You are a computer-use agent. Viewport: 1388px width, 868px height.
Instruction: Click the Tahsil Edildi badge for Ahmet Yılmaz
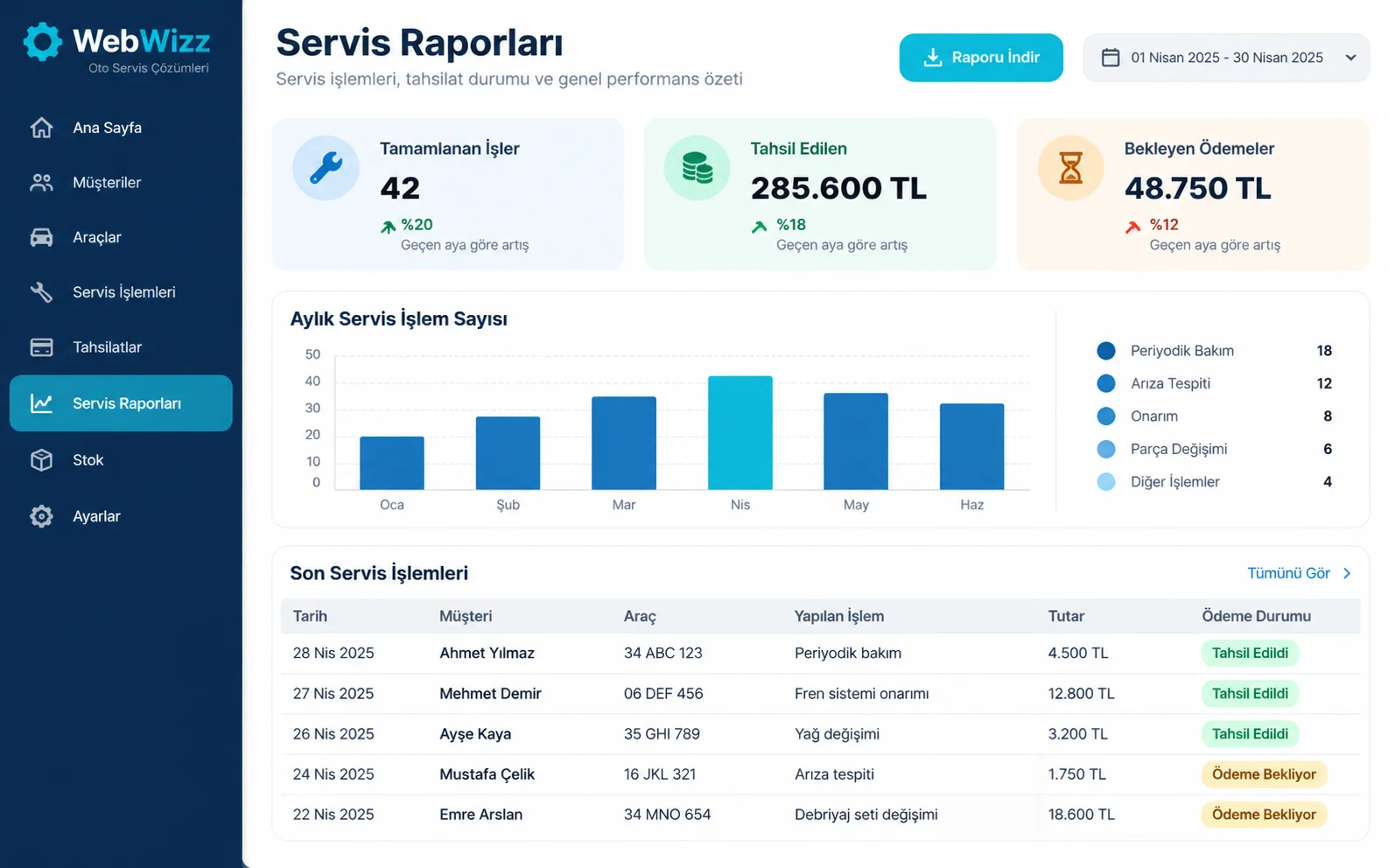pos(1250,653)
